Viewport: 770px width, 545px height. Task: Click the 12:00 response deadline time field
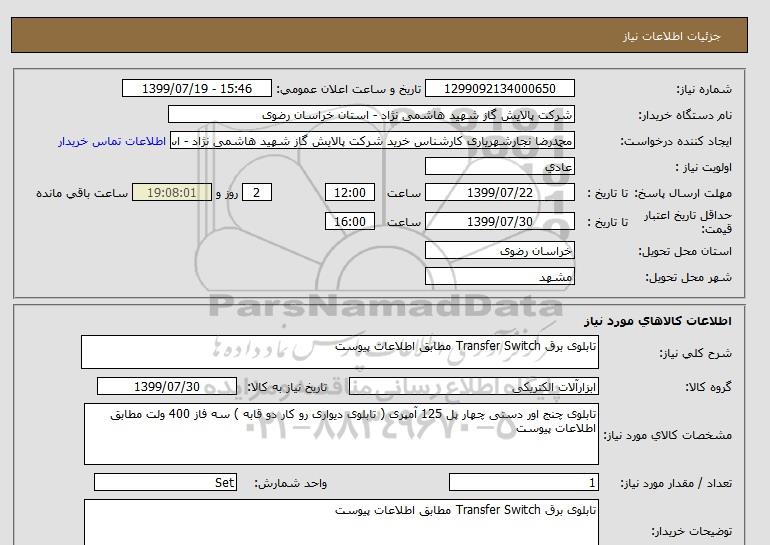click(x=352, y=193)
